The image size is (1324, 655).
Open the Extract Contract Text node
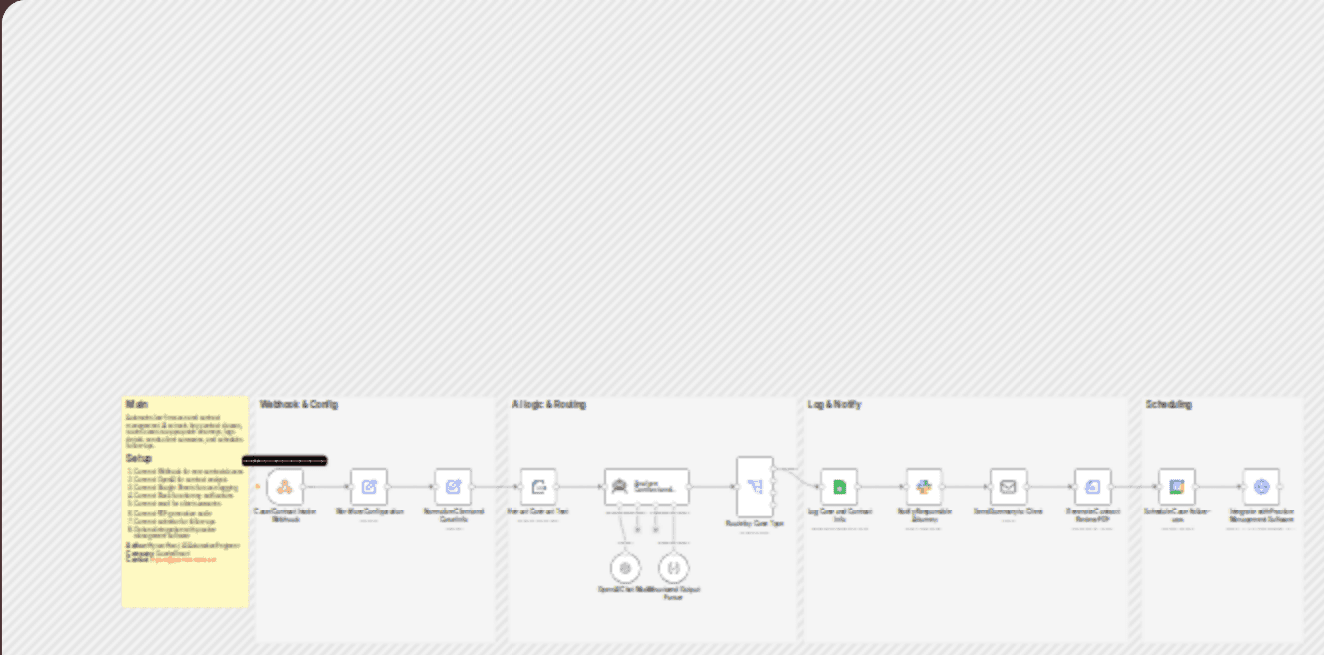(538, 487)
